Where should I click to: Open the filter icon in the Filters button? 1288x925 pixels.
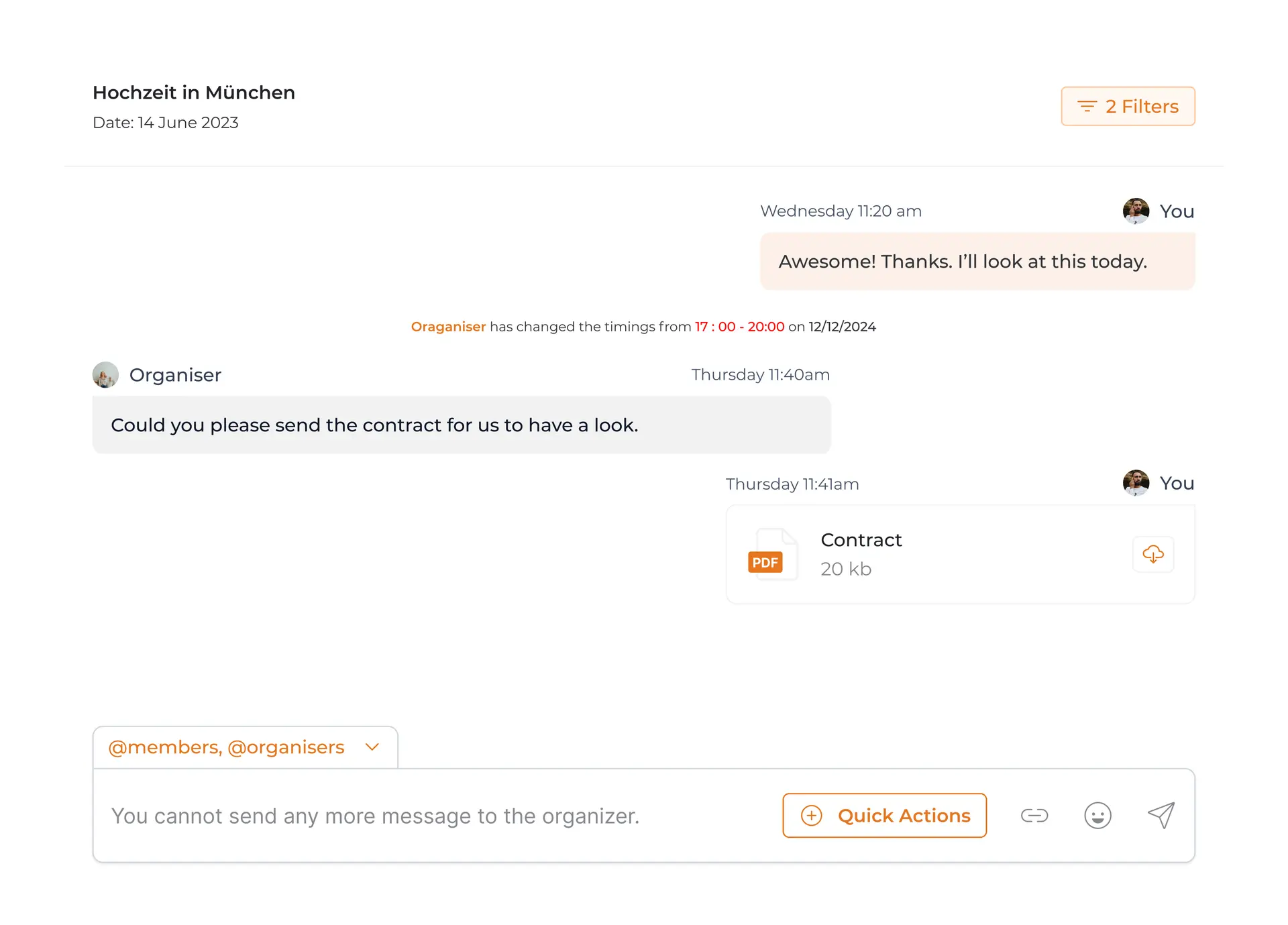pyautogui.click(x=1088, y=106)
